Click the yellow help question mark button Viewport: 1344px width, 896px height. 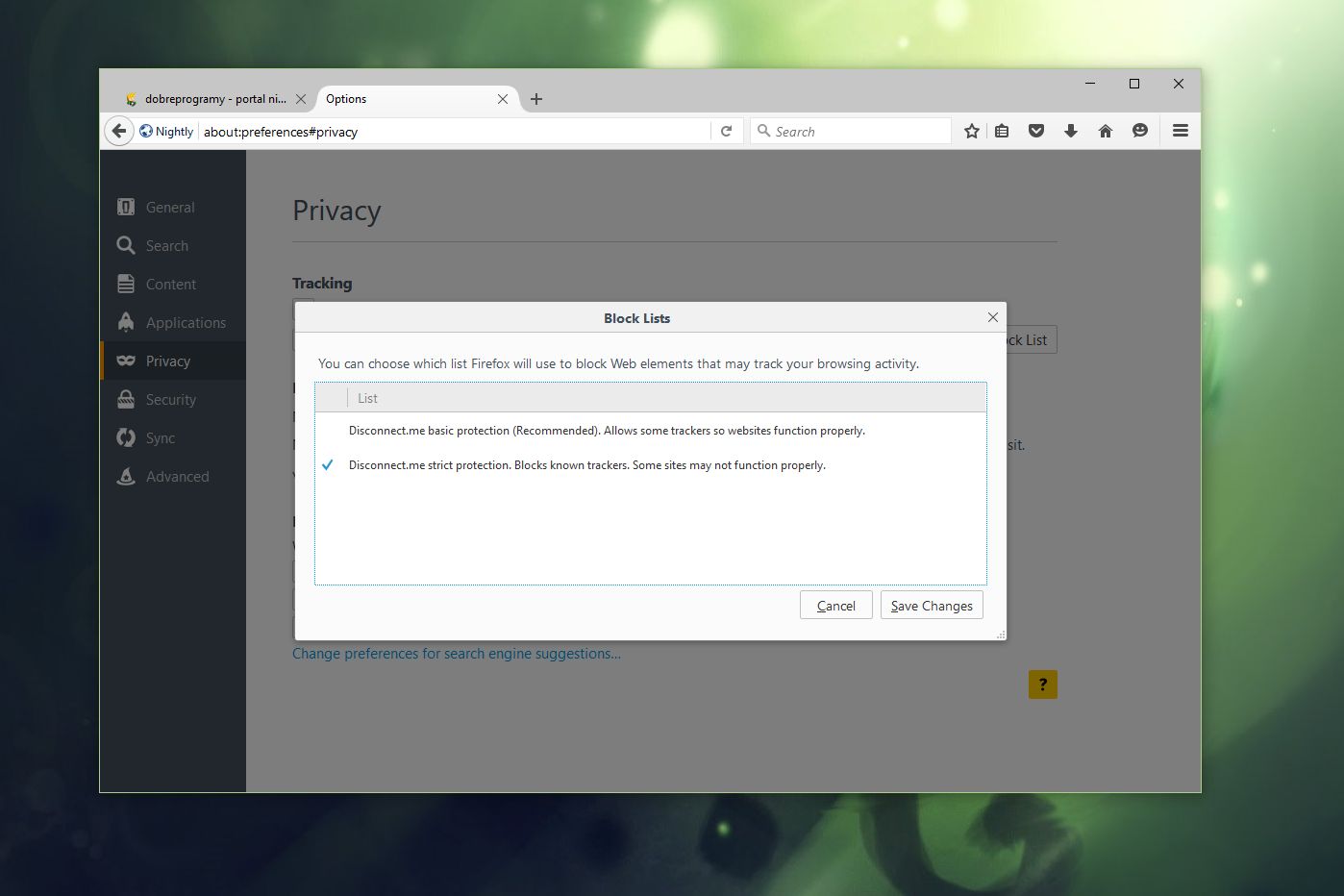coord(1043,684)
